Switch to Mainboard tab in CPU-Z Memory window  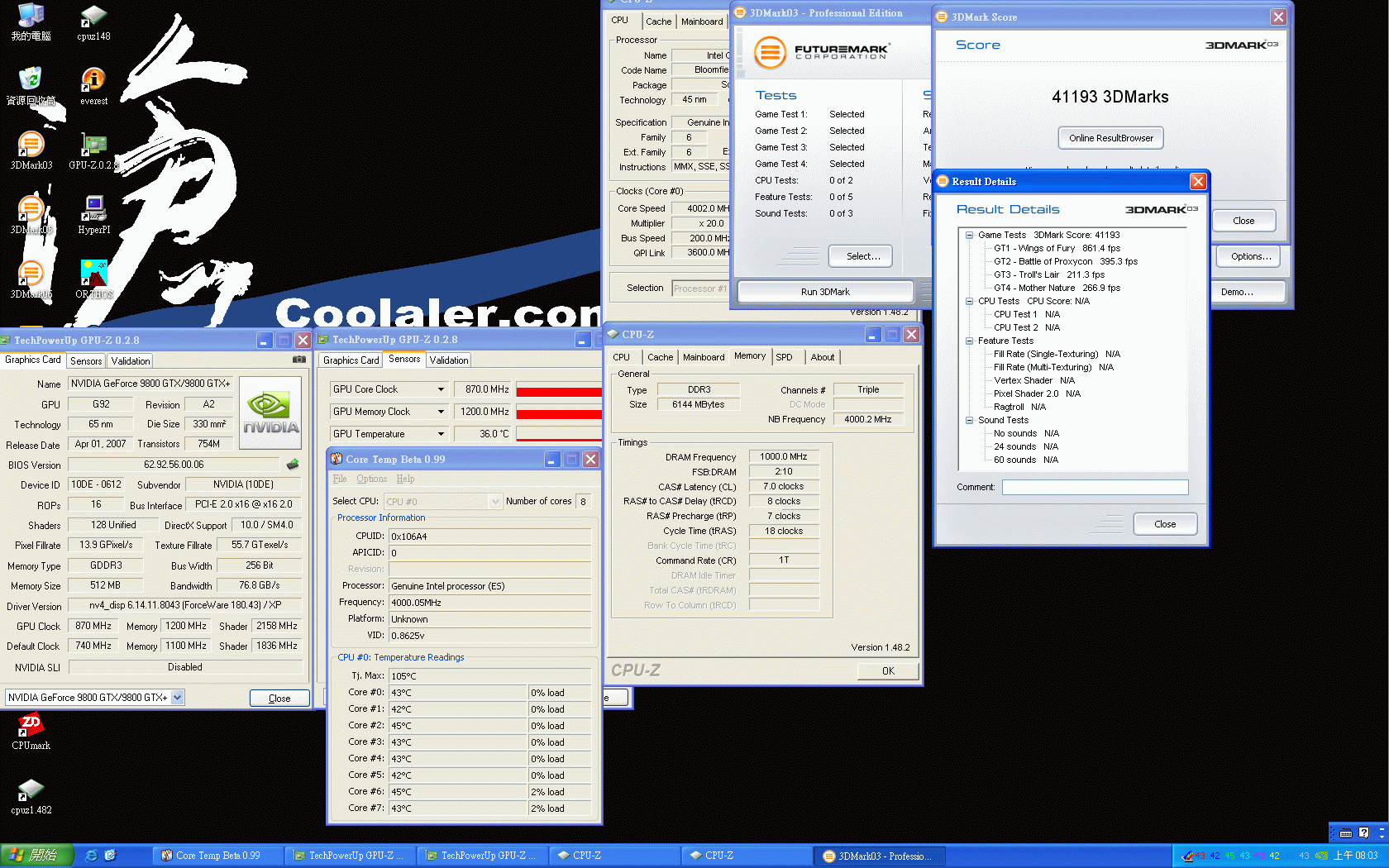(704, 357)
